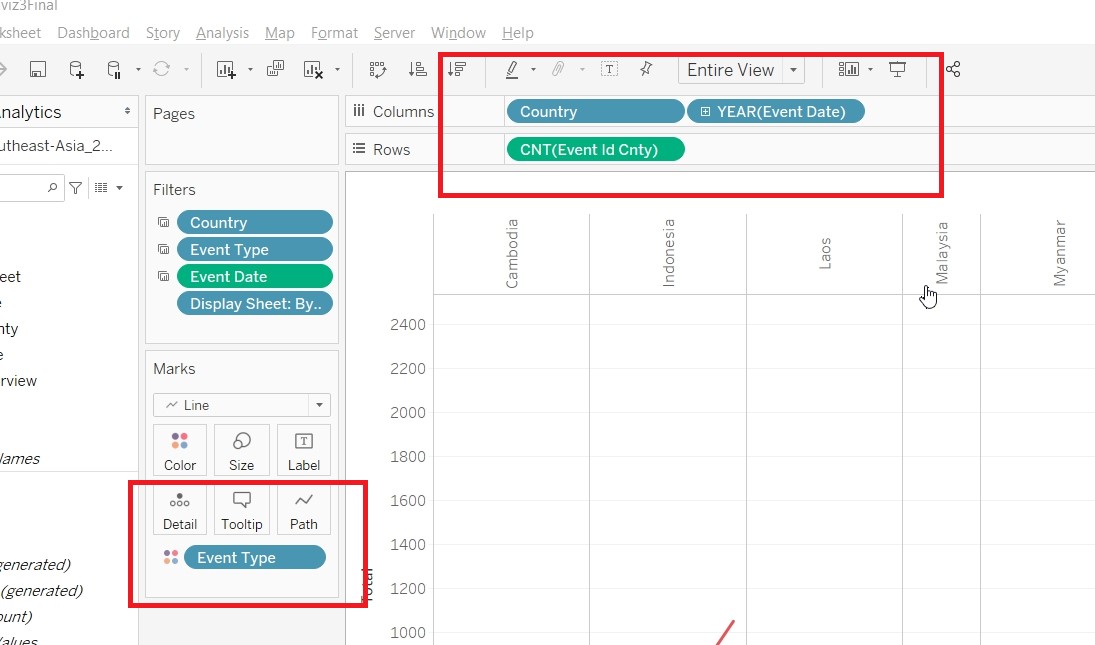
Task: Click the Share workbook icon
Action: point(953,70)
